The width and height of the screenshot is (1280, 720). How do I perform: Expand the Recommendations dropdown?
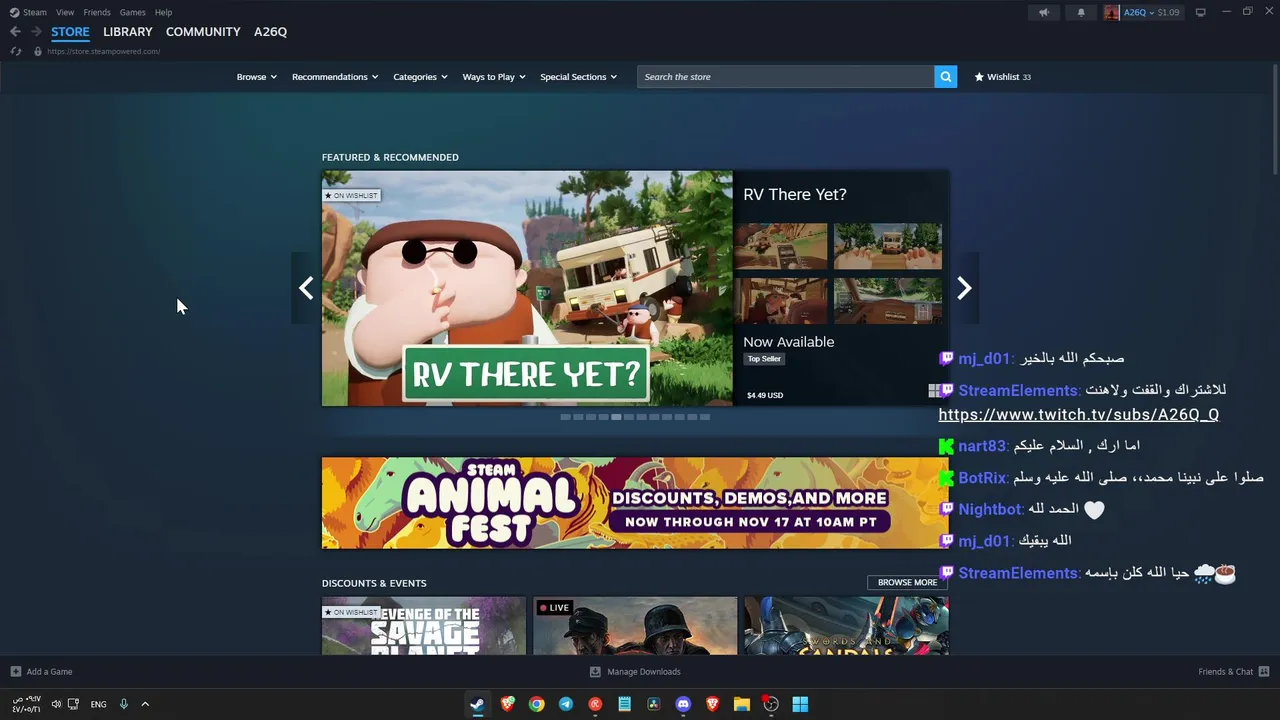coord(335,77)
